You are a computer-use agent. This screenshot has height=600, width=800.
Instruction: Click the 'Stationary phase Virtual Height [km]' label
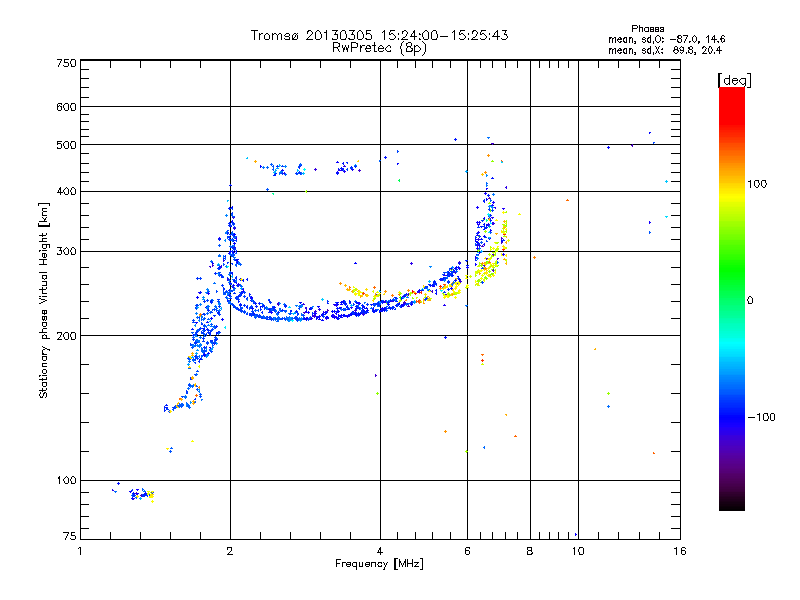tap(44, 300)
